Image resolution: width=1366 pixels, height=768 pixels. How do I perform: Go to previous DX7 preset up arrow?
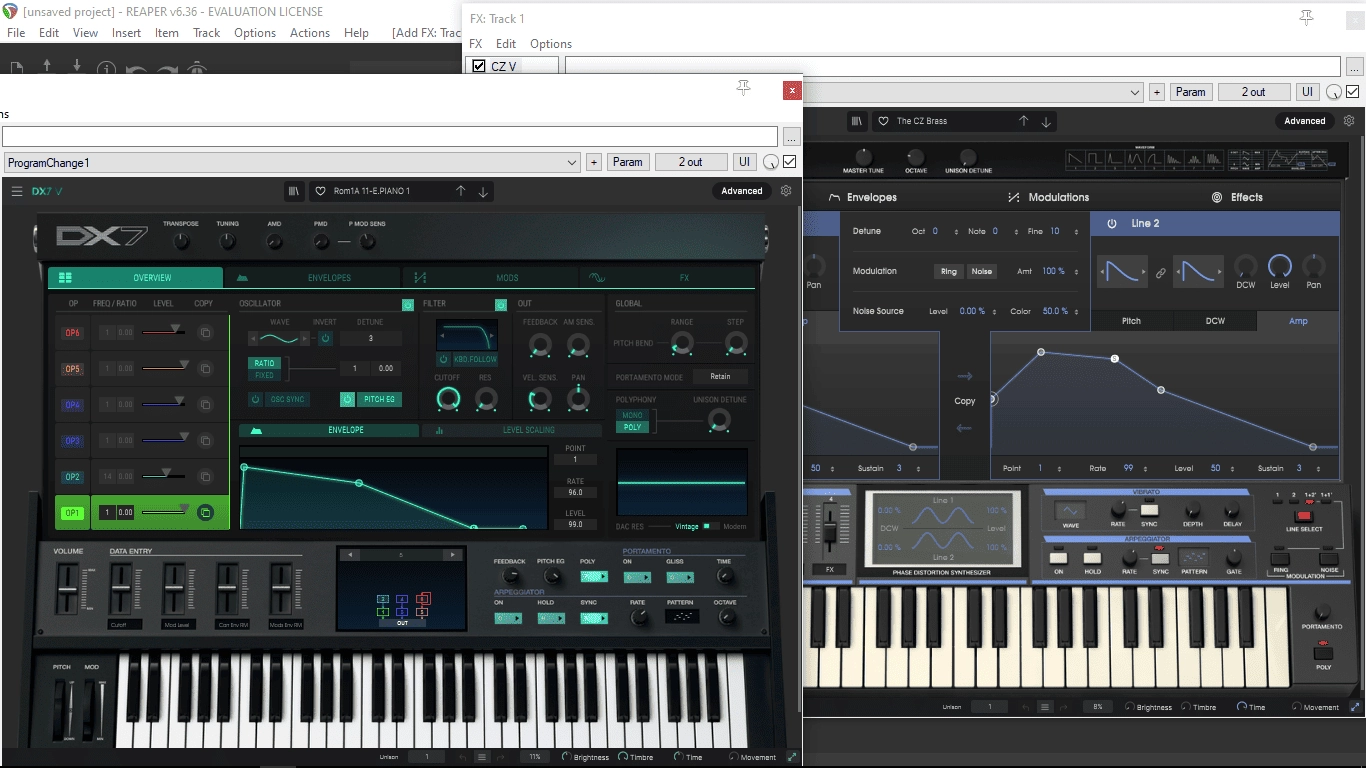[461, 191]
